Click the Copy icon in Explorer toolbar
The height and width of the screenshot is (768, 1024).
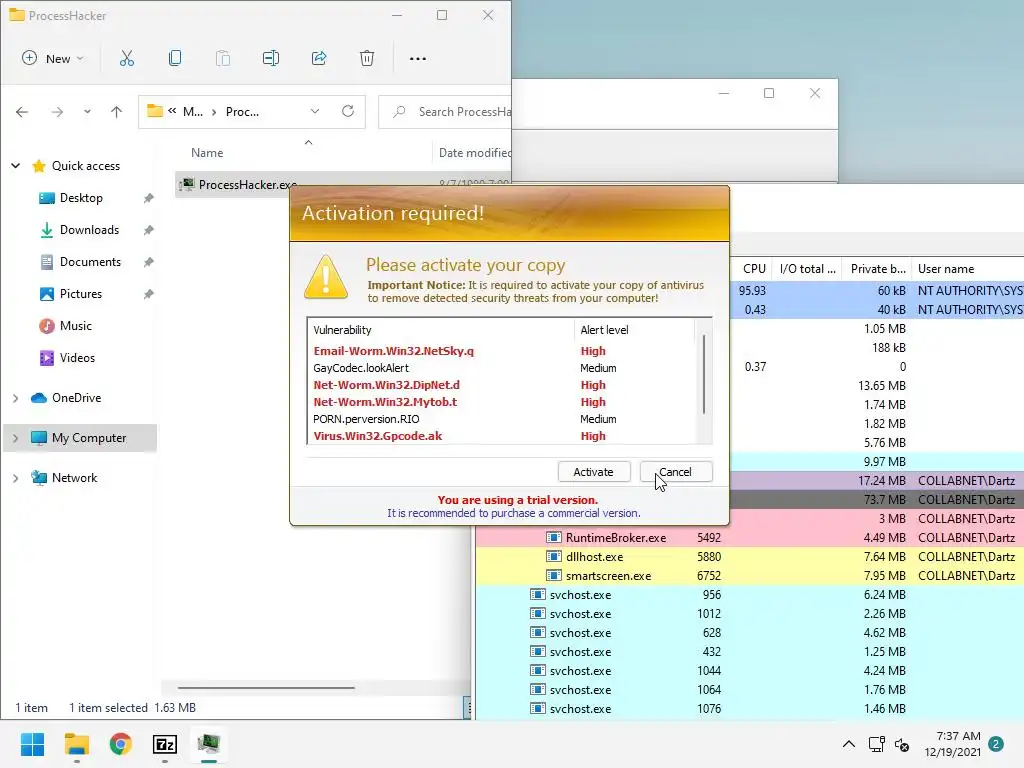(174, 58)
